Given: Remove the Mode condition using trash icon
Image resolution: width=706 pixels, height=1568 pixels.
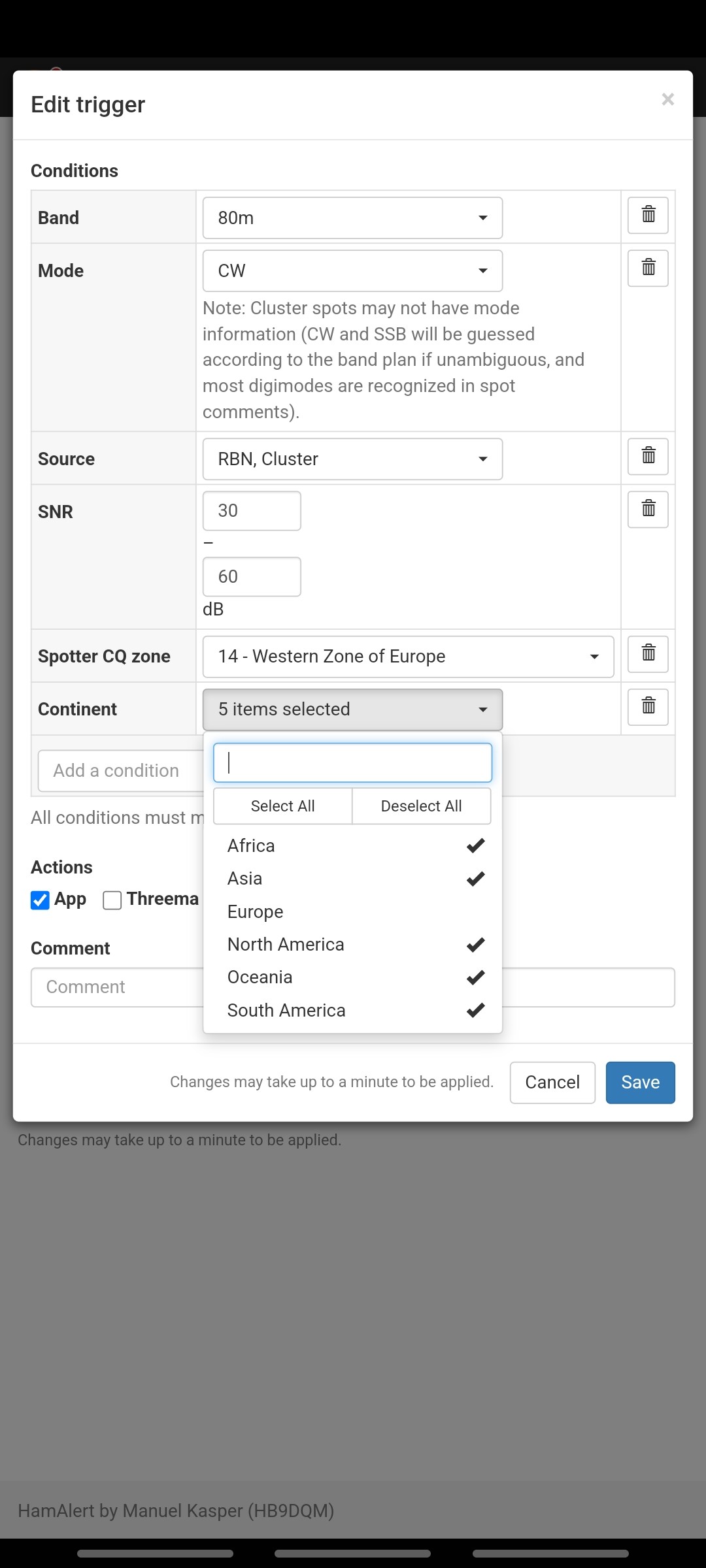Looking at the screenshot, I should [x=647, y=268].
